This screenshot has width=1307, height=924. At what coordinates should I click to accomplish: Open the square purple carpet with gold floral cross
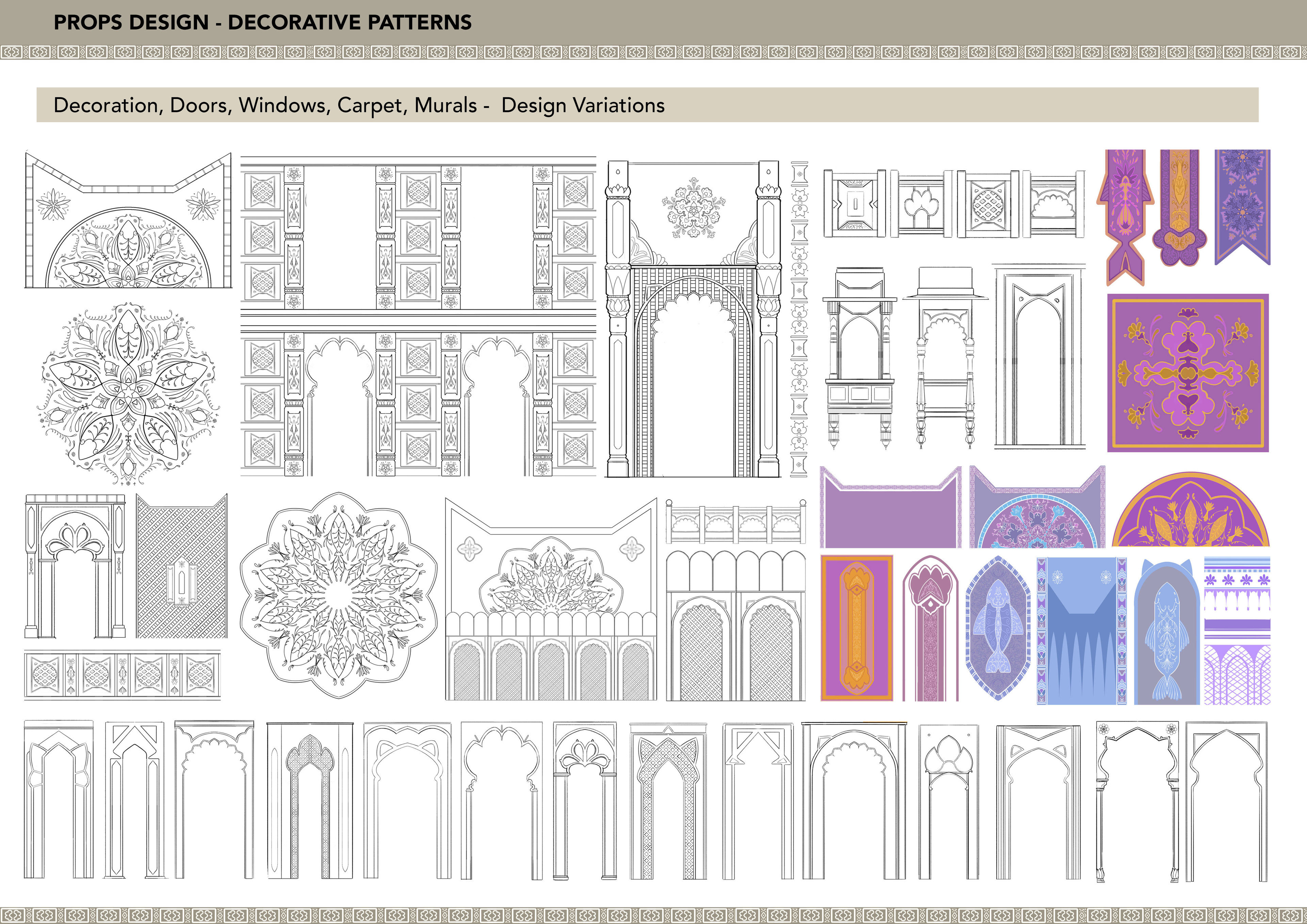tap(1188, 373)
